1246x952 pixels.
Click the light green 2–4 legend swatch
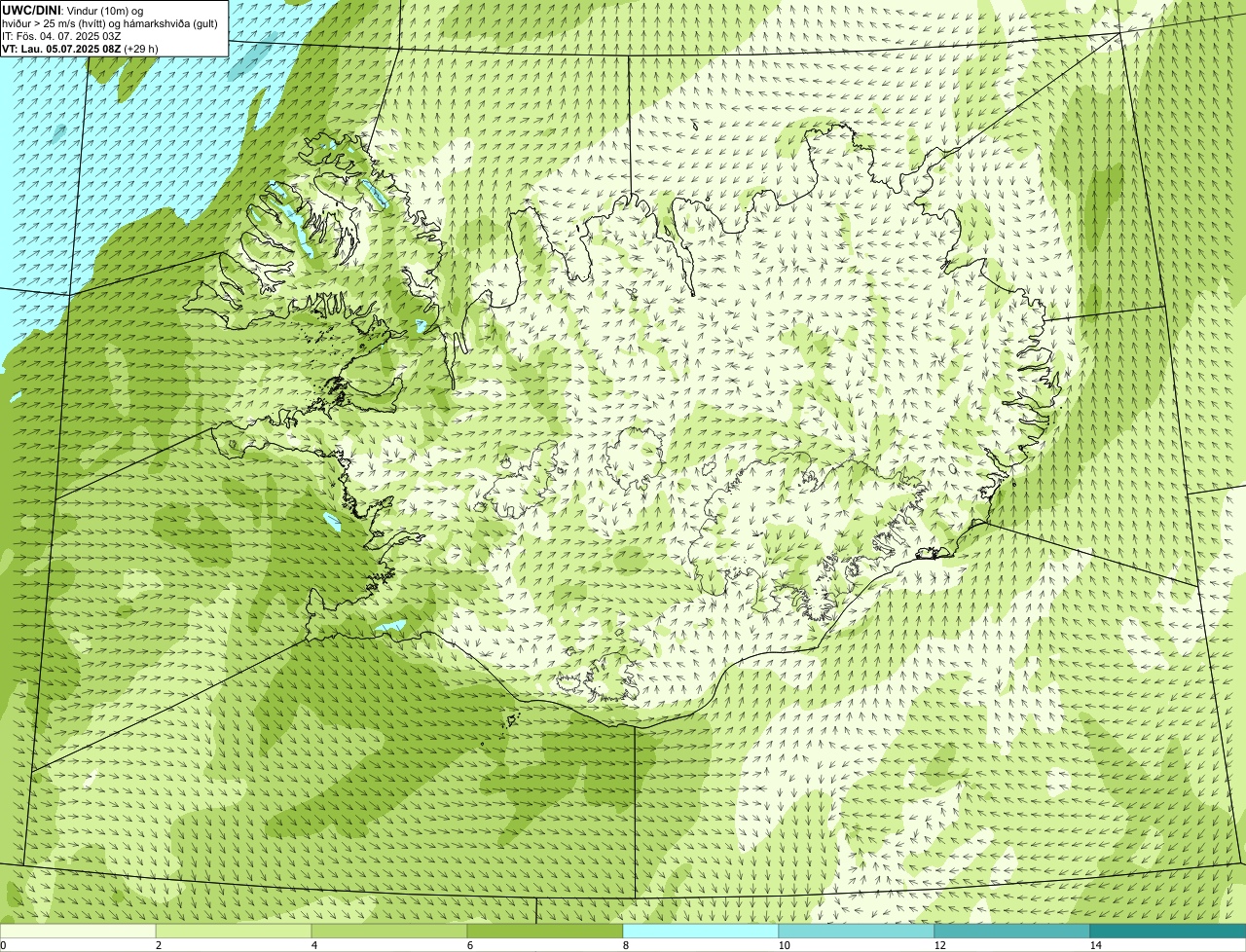point(234,931)
